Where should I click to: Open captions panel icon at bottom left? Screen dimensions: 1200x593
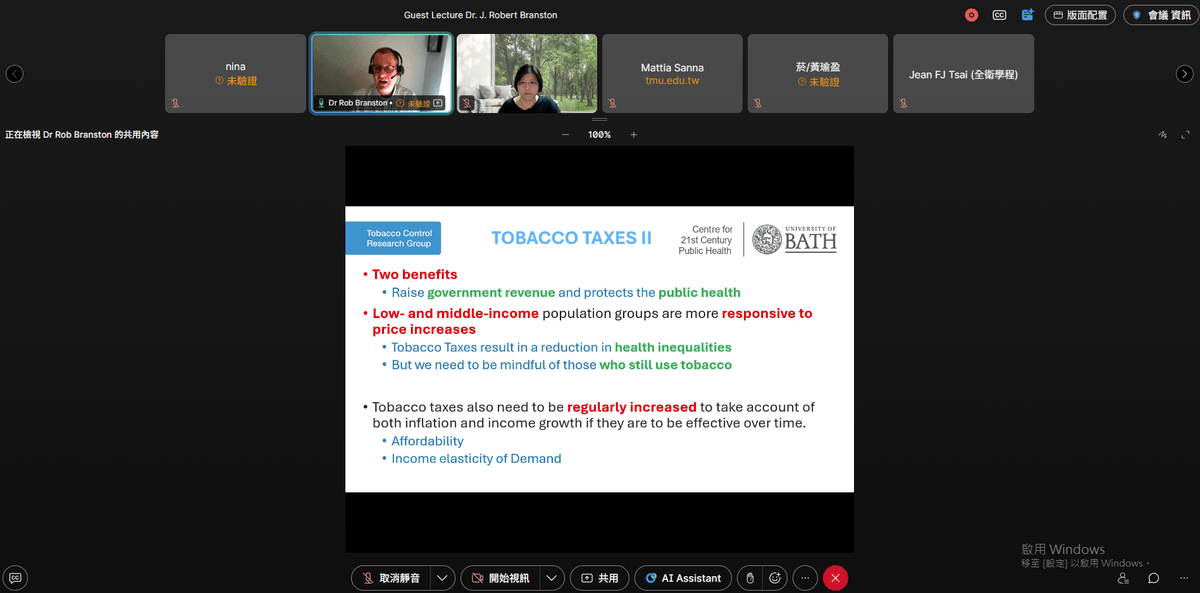(x=15, y=578)
